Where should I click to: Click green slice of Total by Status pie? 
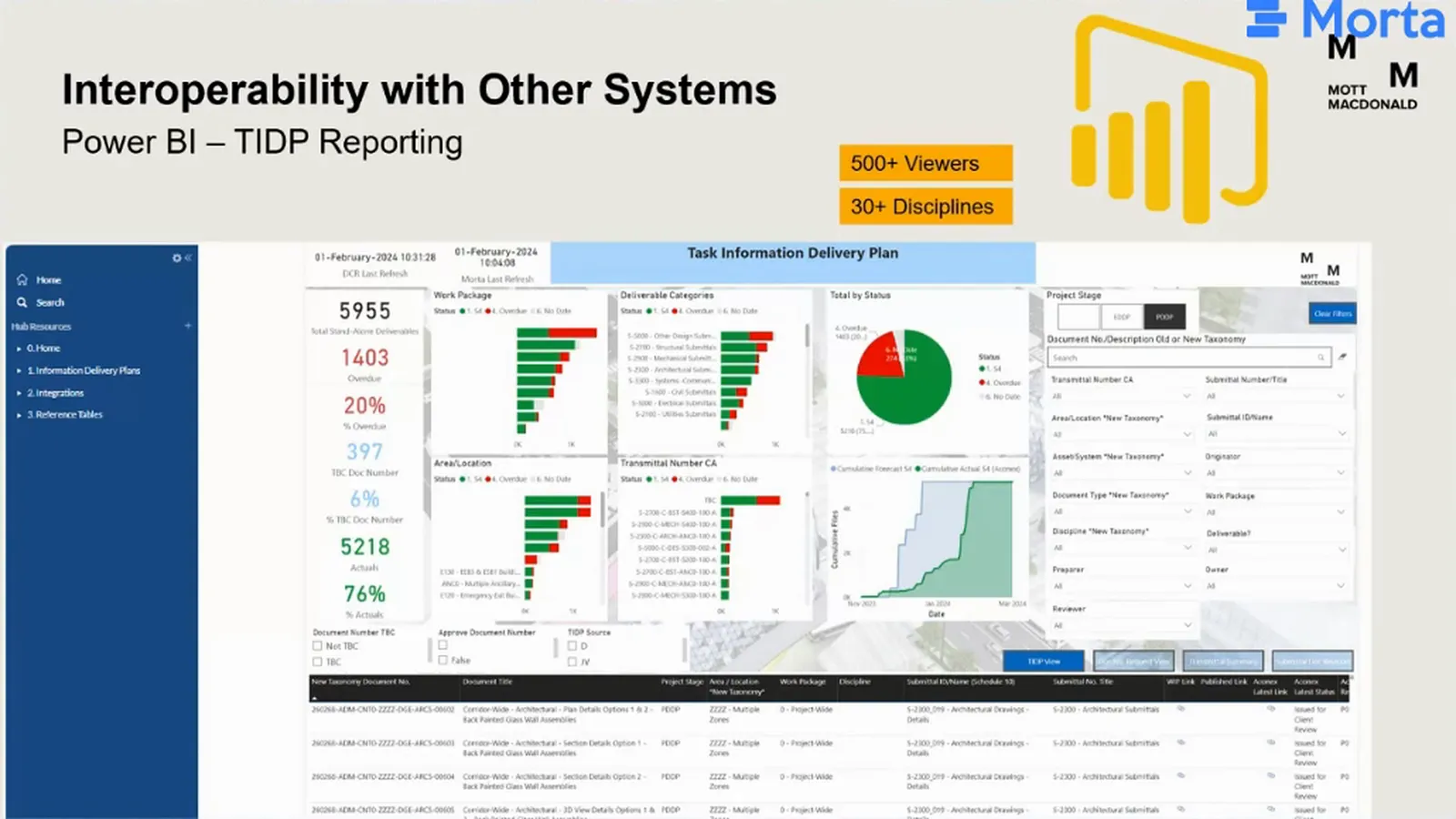905,396
